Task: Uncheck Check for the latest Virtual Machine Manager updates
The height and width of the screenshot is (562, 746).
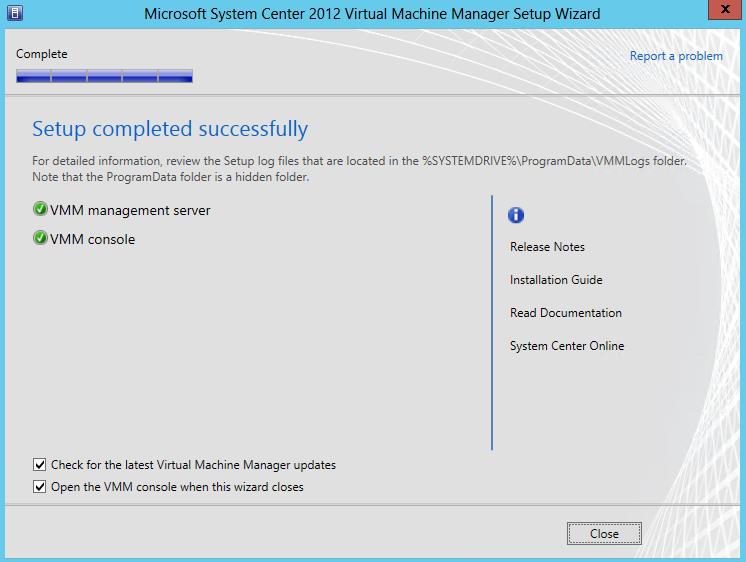Action: pos(39,464)
